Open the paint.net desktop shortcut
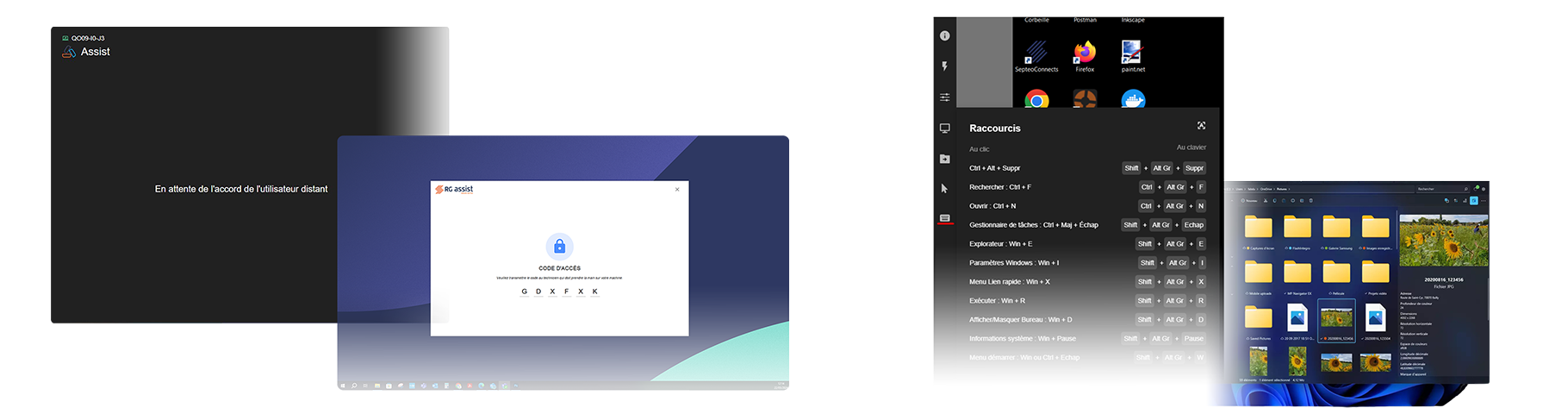 point(1132,54)
